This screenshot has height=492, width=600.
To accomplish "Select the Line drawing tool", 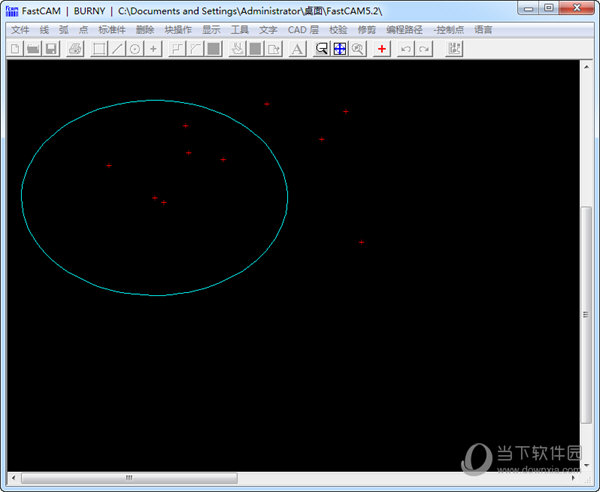I will [x=117, y=49].
